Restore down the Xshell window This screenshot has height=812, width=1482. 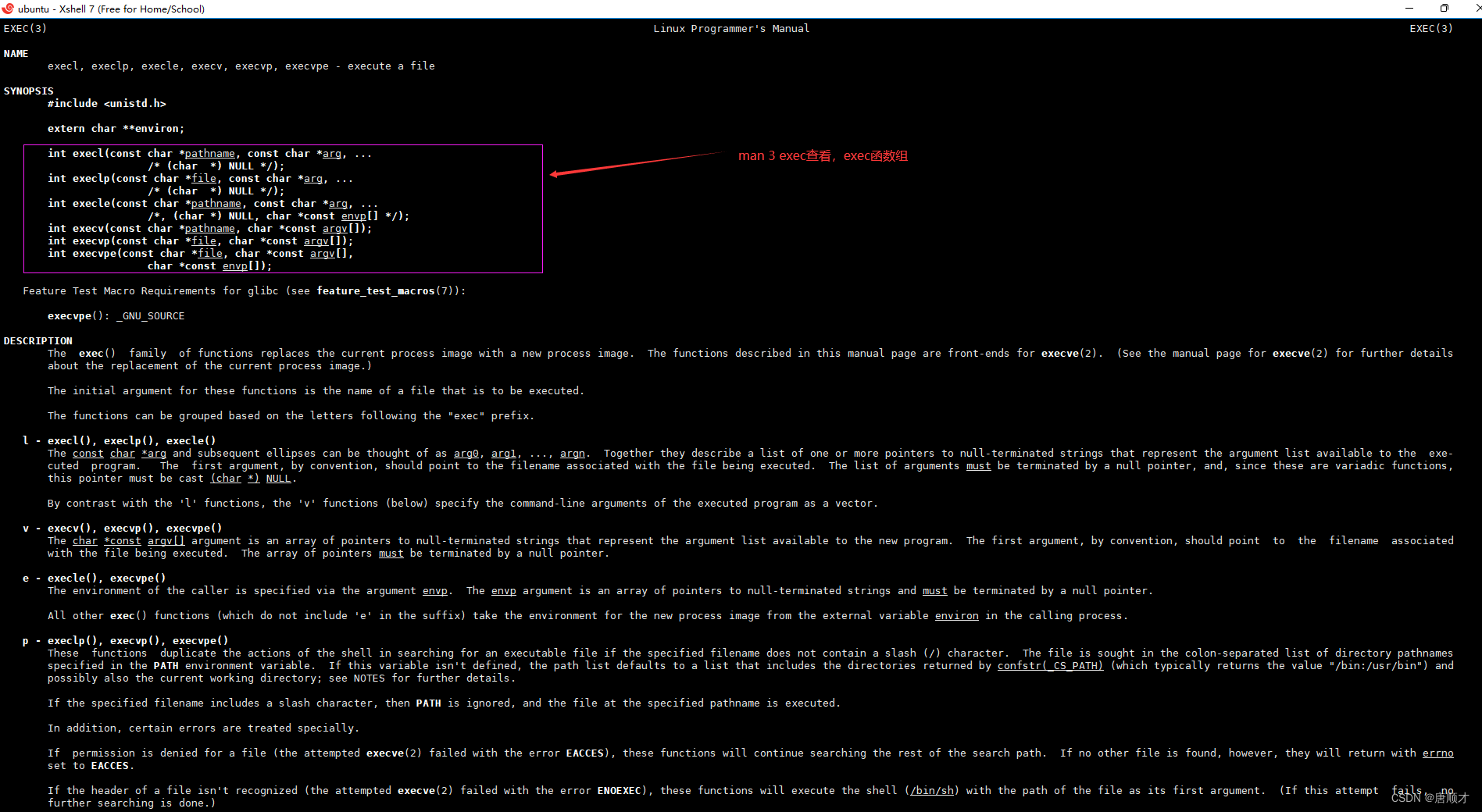coord(1445,9)
